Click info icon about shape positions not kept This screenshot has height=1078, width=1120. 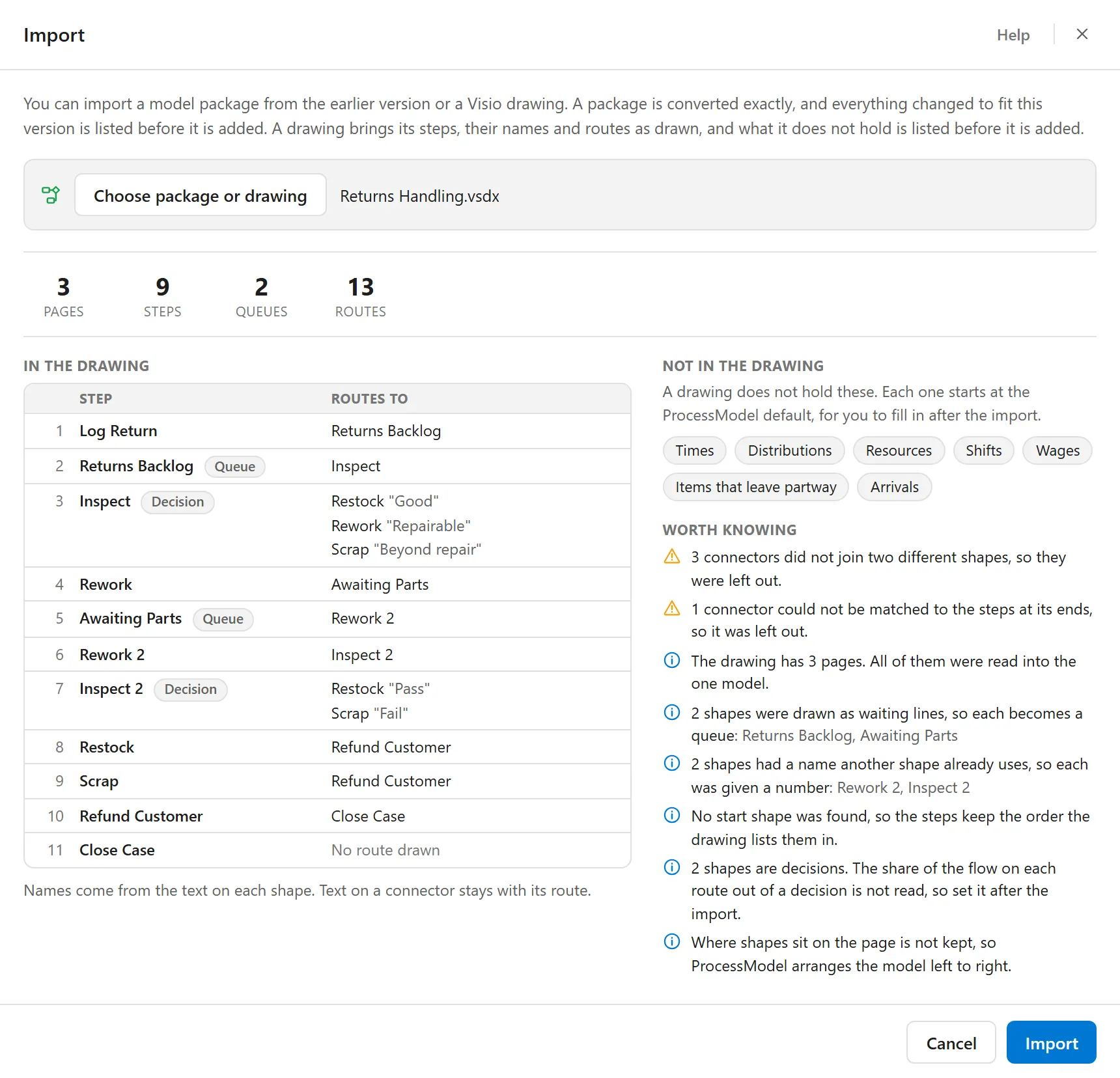671,941
